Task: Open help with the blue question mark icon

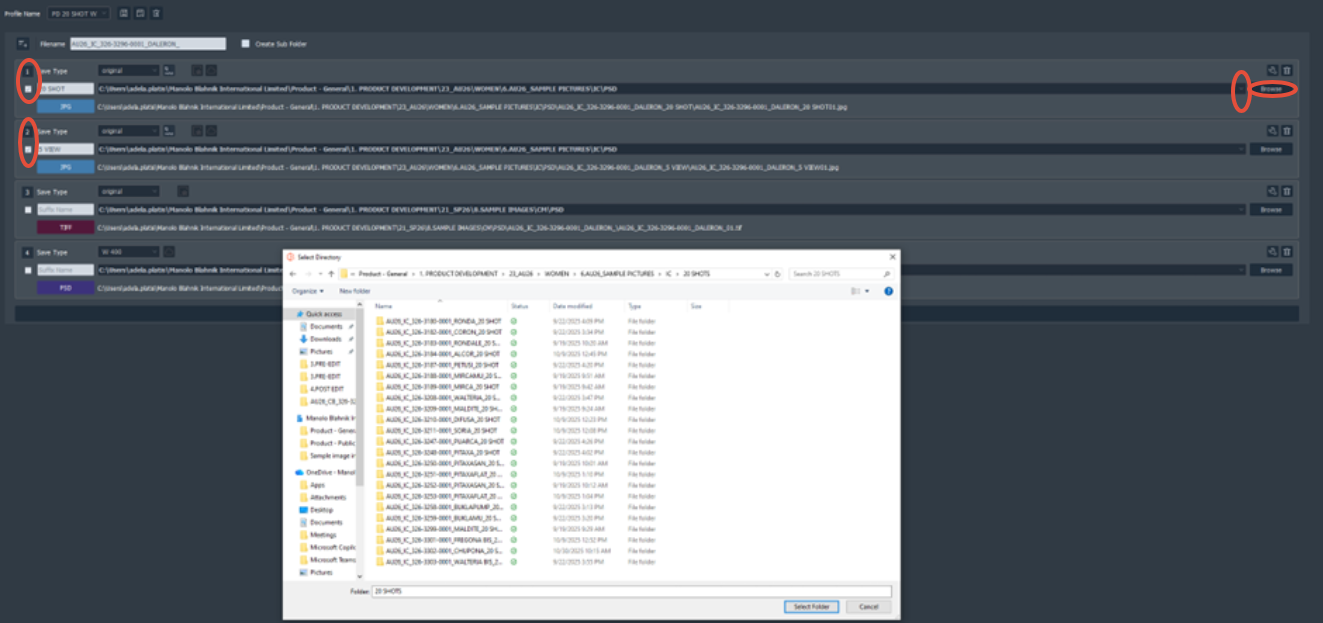Action: point(888,291)
